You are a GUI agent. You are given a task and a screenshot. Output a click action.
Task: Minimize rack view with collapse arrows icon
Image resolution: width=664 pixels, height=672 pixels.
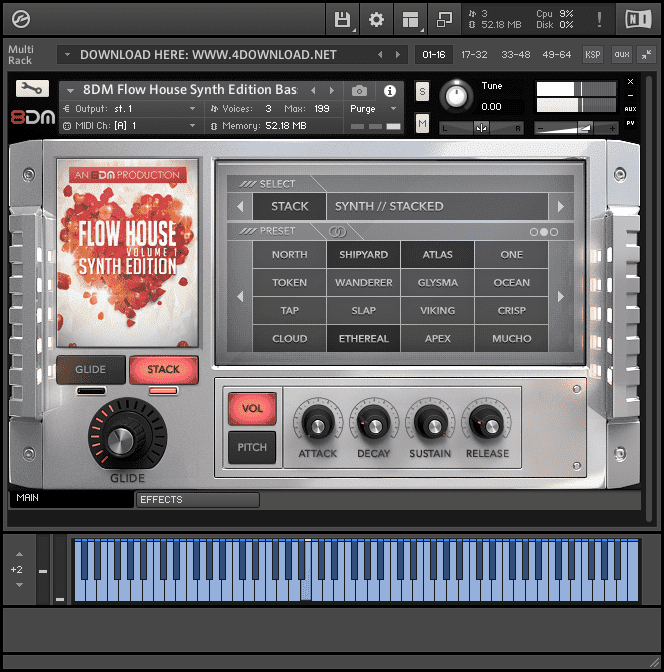coord(646,54)
